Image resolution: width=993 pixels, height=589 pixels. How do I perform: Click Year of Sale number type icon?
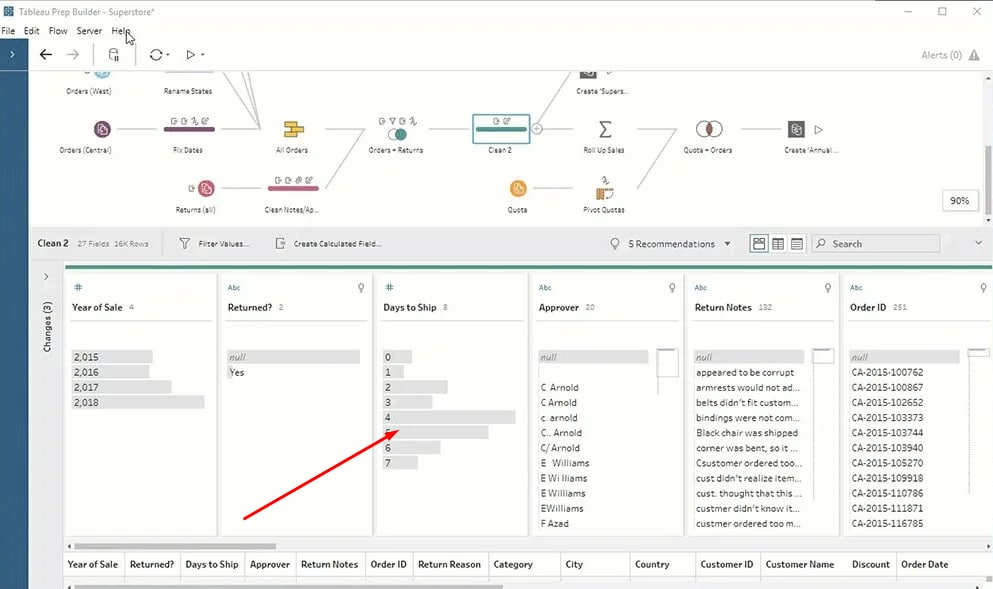pyautogui.click(x=78, y=288)
